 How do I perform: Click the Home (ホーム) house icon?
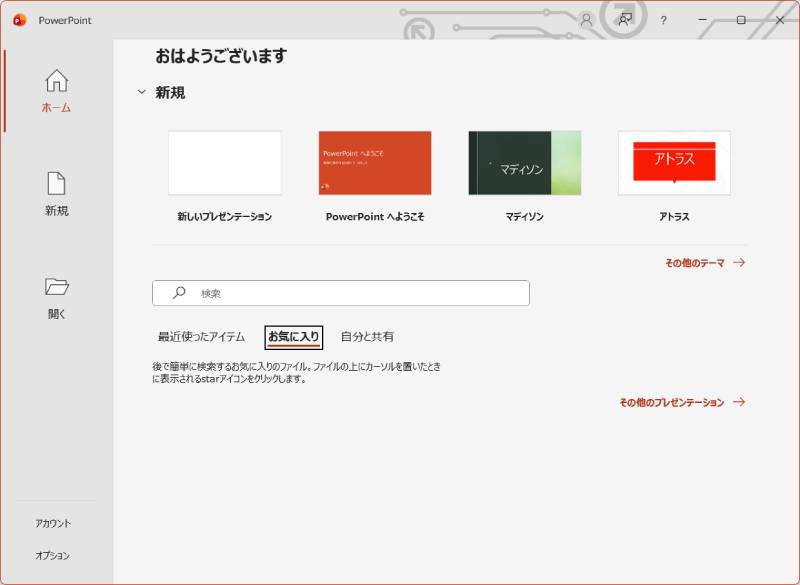[x=57, y=81]
